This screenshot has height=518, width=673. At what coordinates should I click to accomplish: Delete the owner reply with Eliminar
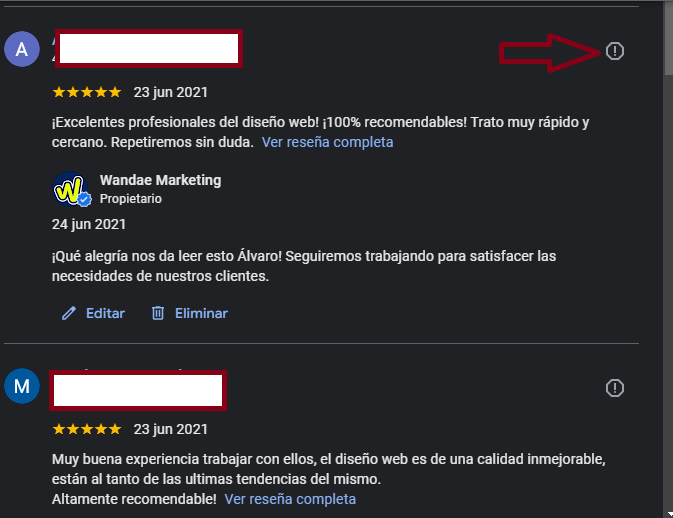[x=201, y=313]
